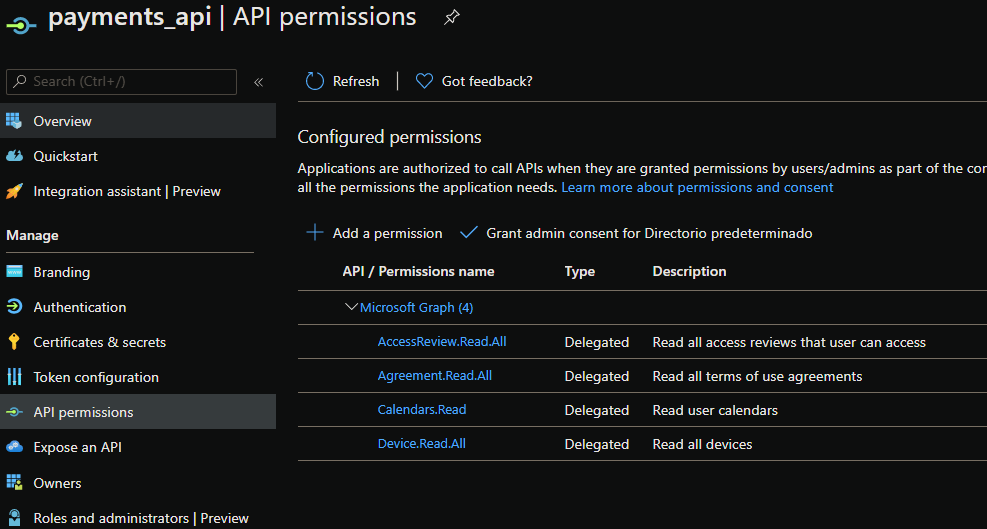Click the Expose an API cloud icon
This screenshot has width=987, height=529.
point(14,447)
